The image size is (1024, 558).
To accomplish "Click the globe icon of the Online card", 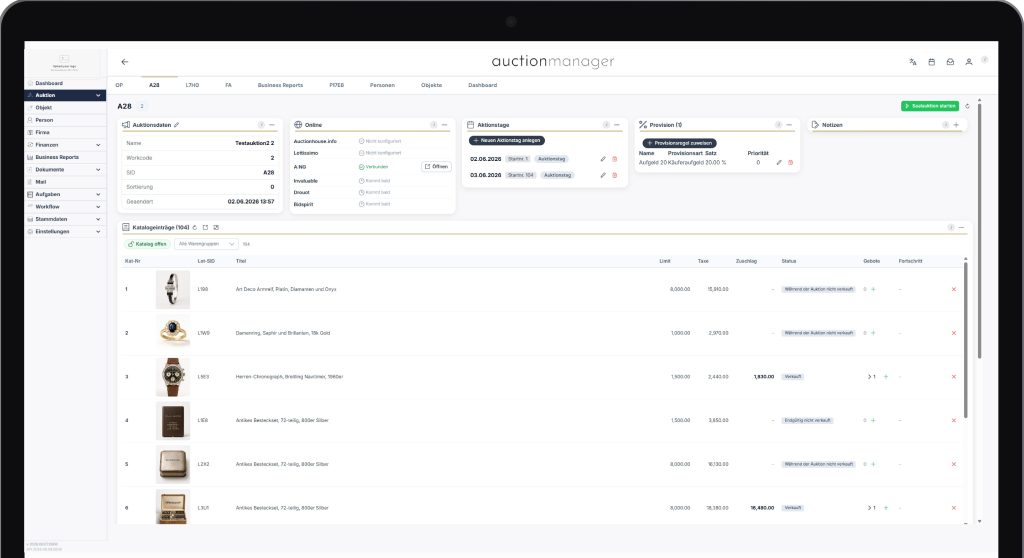I will 298,125.
